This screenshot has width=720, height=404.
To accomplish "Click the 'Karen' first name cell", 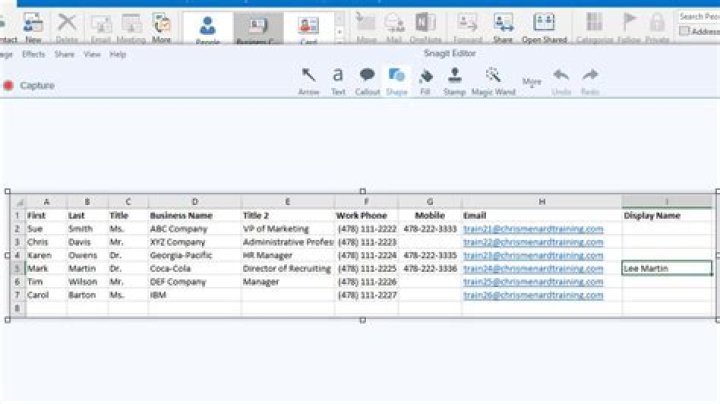I will (46, 255).
